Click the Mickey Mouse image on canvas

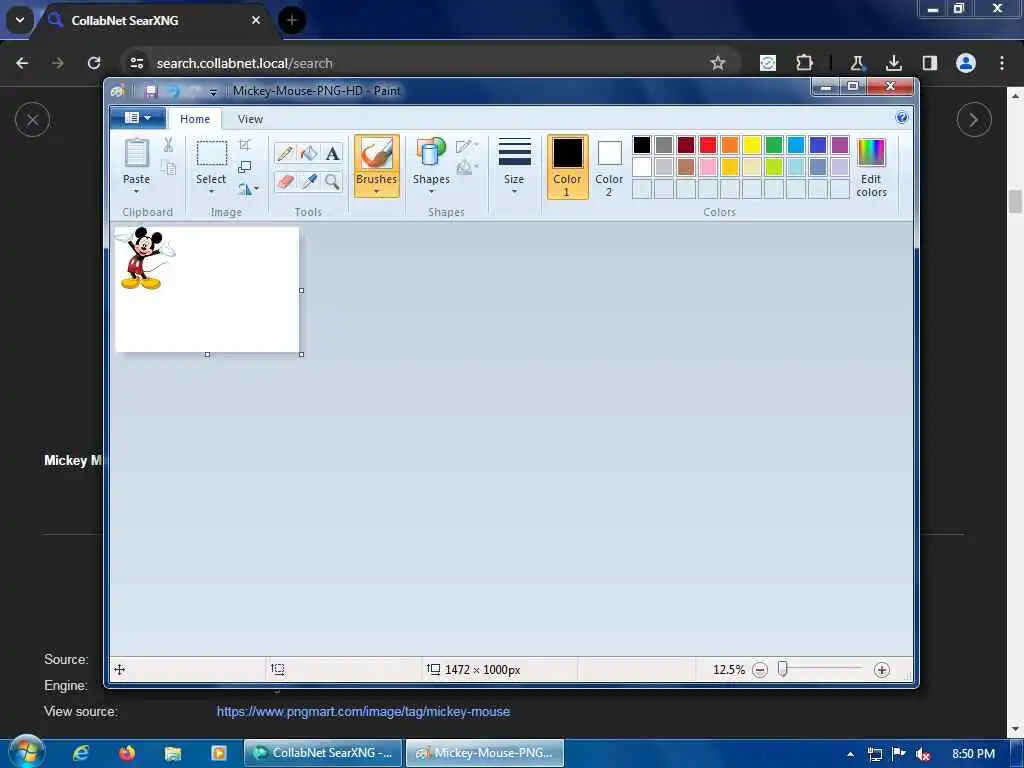[x=145, y=258]
